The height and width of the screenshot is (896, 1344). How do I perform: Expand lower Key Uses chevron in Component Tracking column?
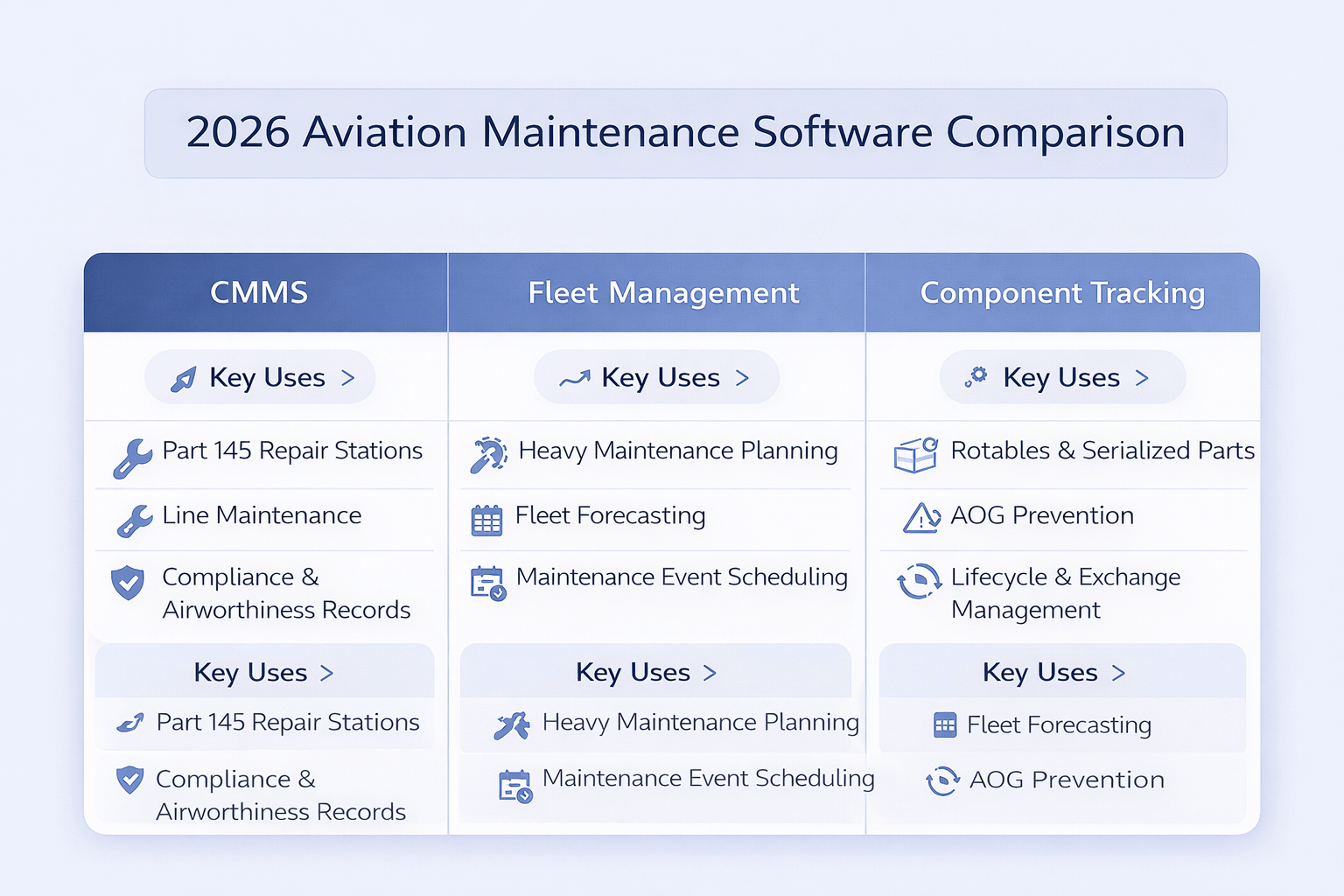1118,673
